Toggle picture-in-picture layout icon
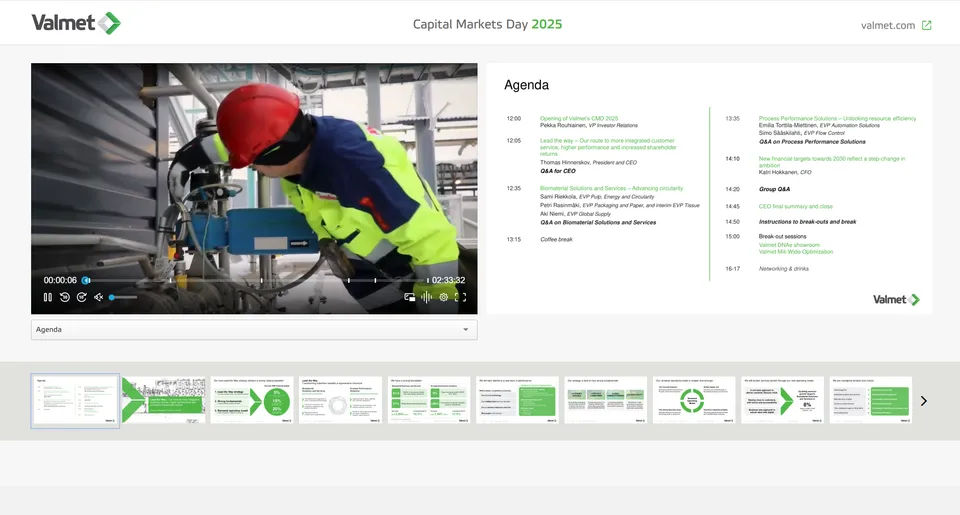The height and width of the screenshot is (515, 960). tap(410, 297)
